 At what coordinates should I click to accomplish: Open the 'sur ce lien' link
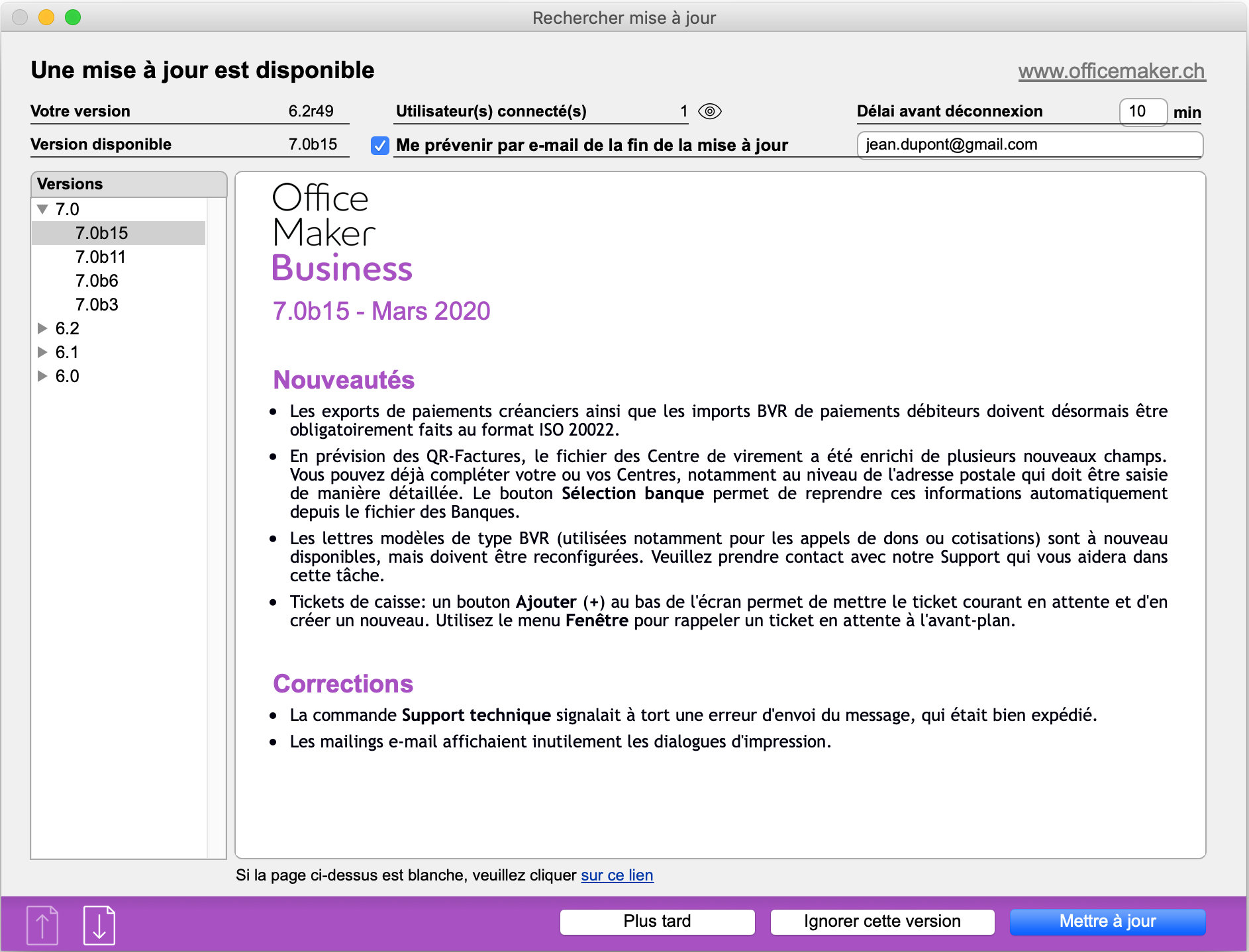point(617,875)
